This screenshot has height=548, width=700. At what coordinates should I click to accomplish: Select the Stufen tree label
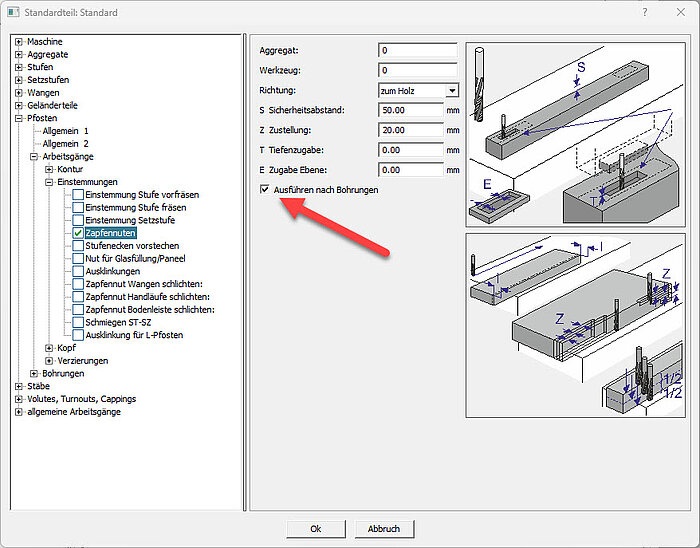click(x=40, y=67)
